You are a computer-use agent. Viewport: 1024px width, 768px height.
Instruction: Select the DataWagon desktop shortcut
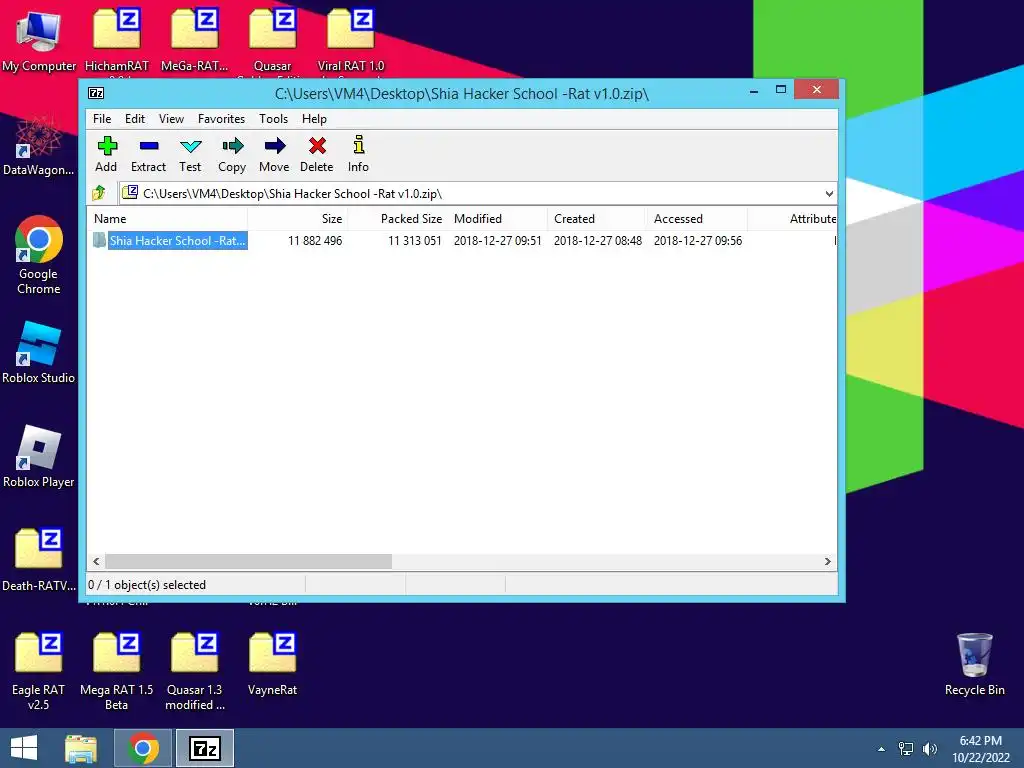[x=39, y=147]
